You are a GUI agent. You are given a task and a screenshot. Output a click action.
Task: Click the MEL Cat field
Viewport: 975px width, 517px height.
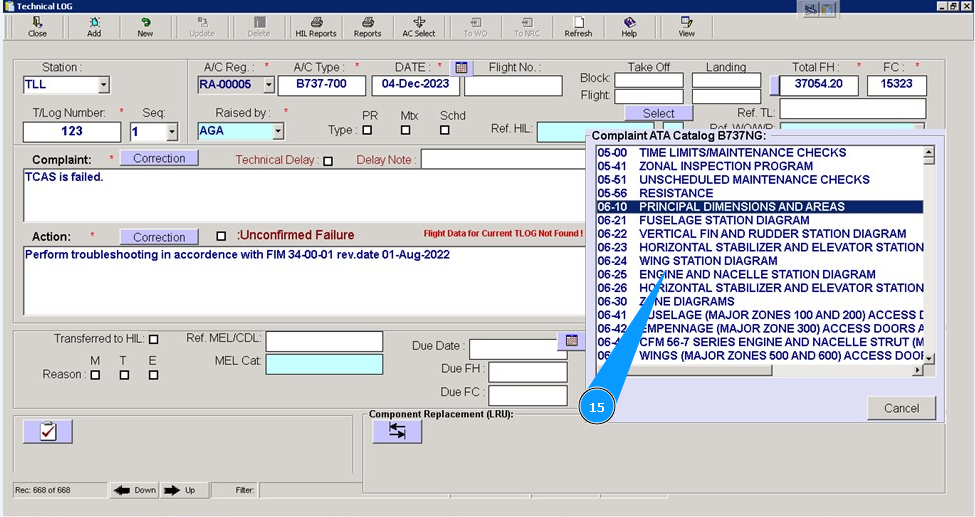click(x=325, y=365)
